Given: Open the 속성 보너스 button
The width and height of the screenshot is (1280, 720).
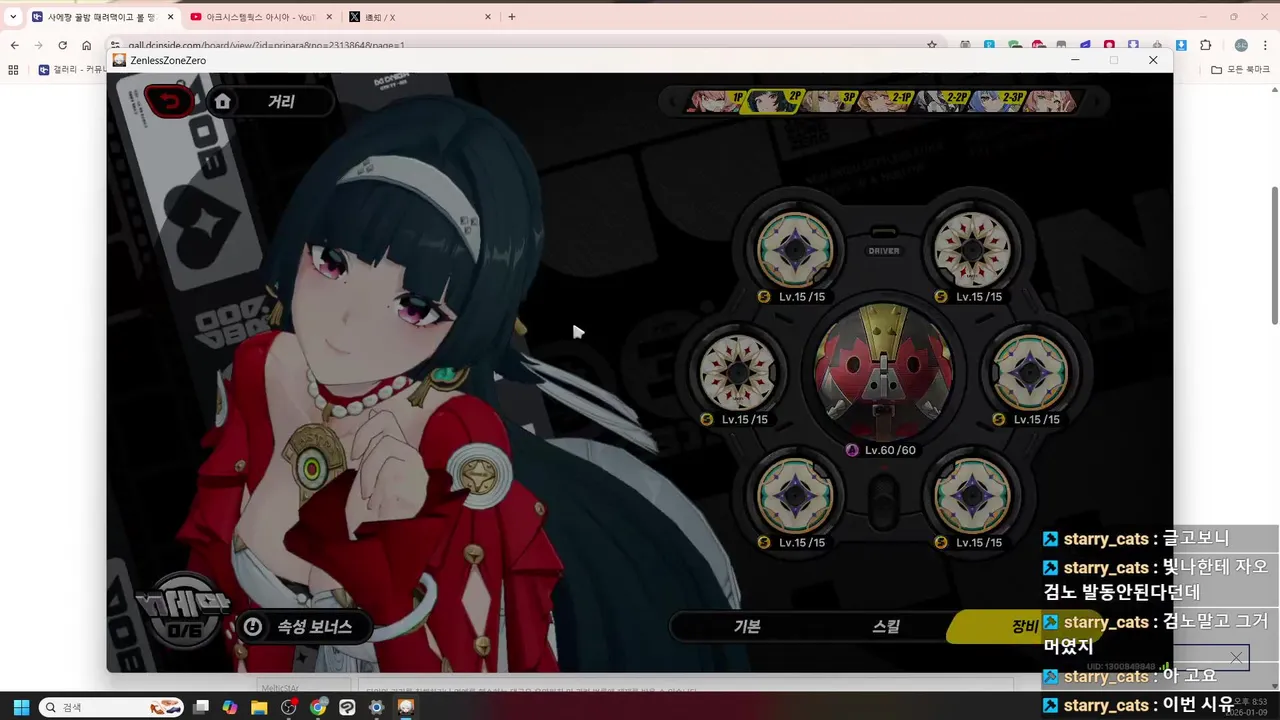Looking at the screenshot, I should pos(305,627).
